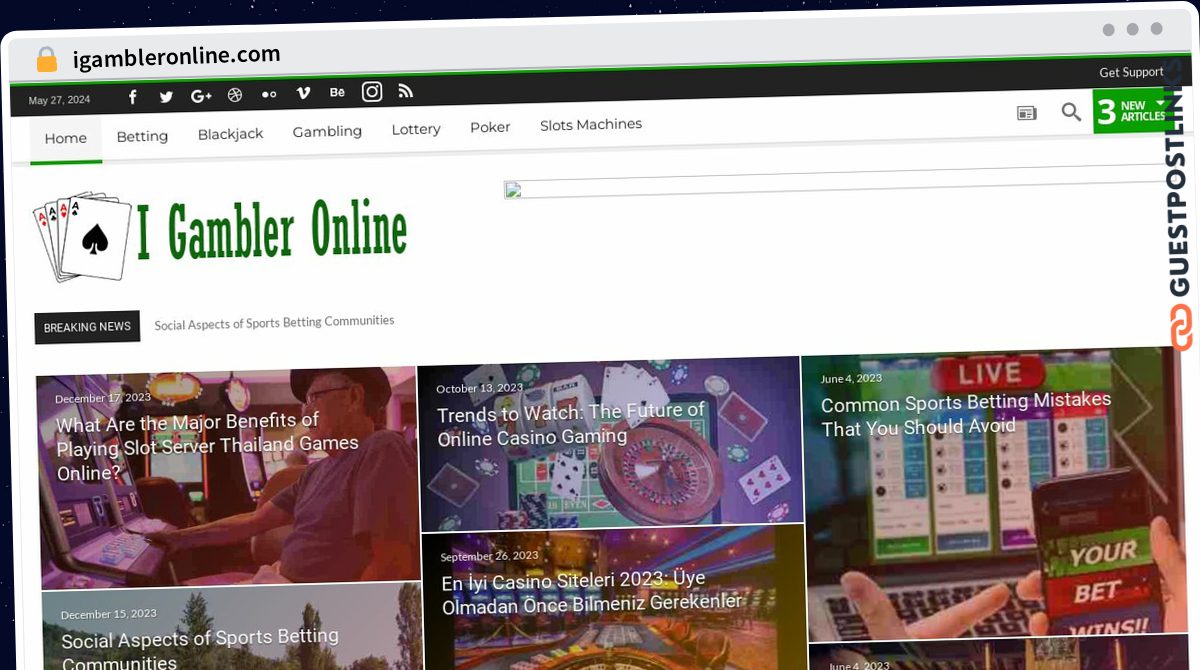The width and height of the screenshot is (1200, 670).
Task: Click the September 26, 2023 post date
Action: coord(489,556)
